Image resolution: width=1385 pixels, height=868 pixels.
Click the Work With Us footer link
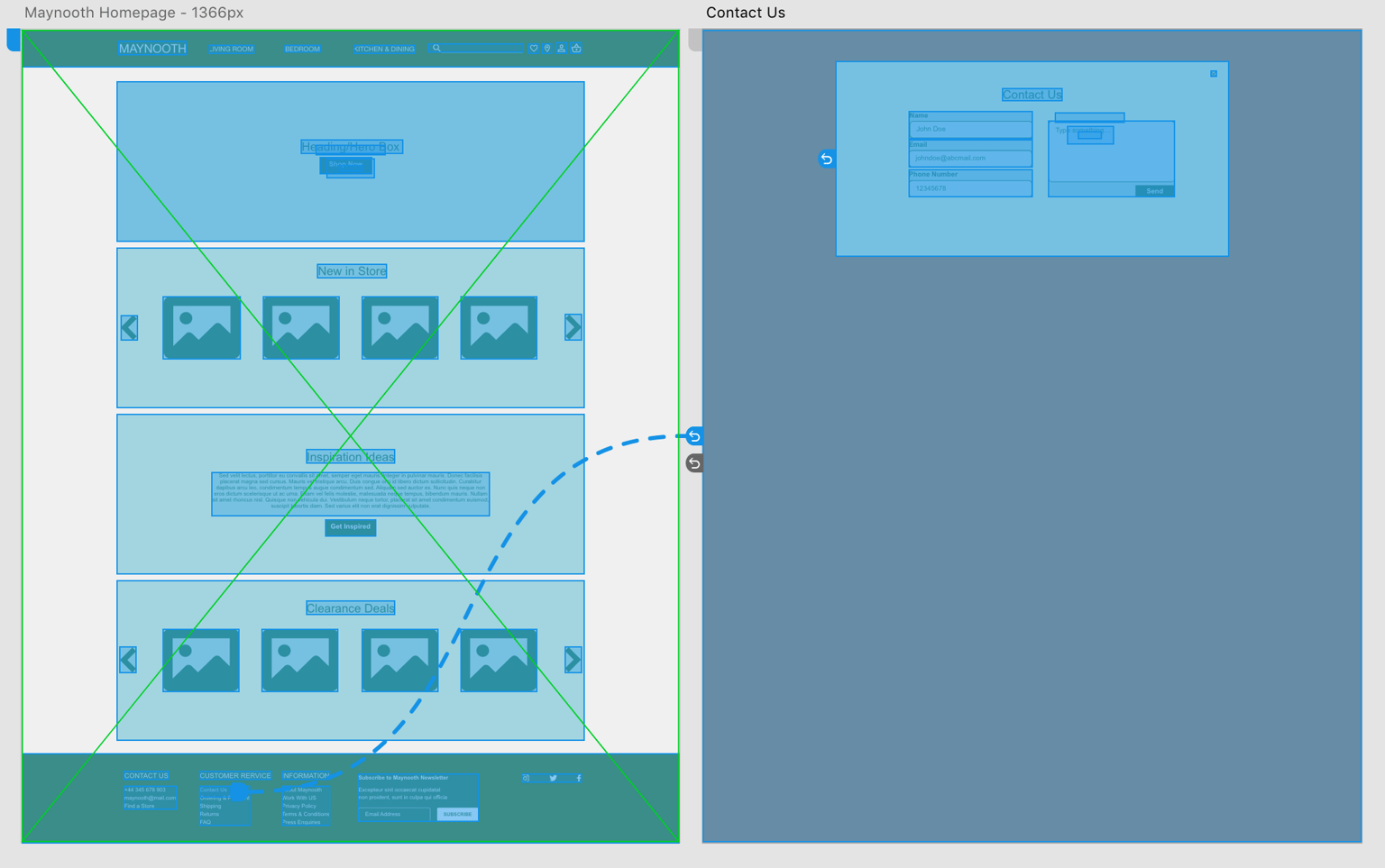point(299,799)
